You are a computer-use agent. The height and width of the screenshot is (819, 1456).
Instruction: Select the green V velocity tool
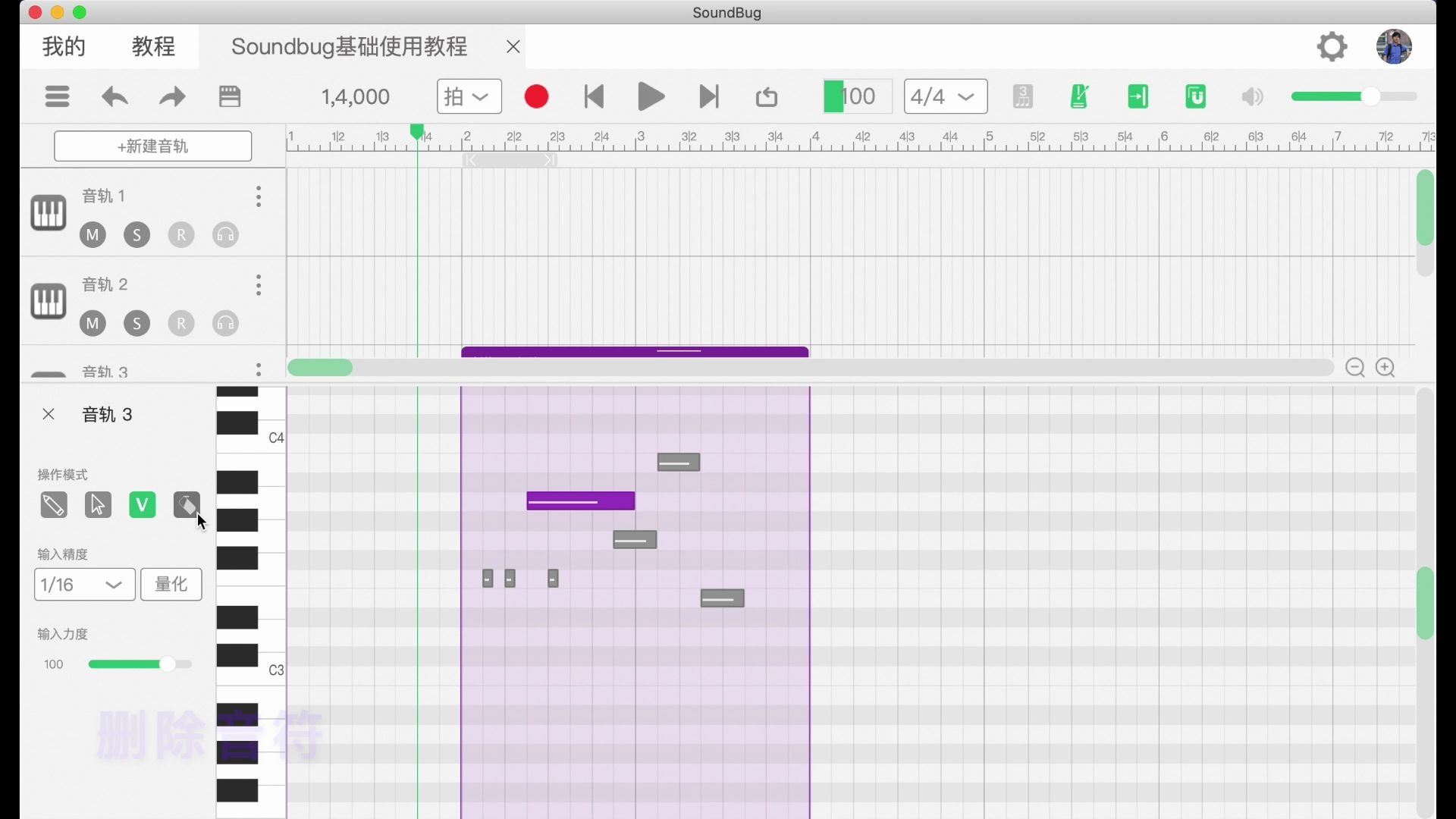point(143,505)
